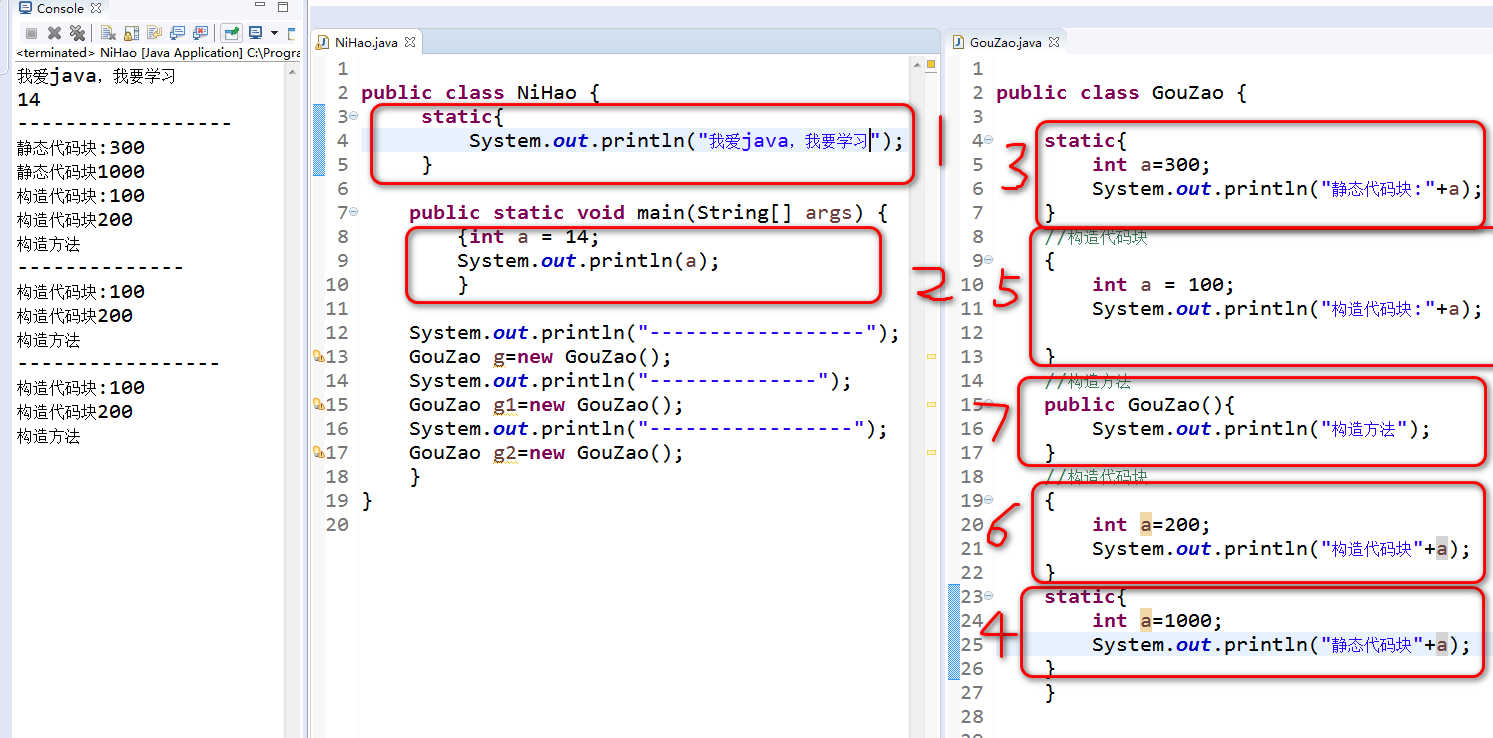
Task: Switch to the GouZao.java editor tab
Action: 1005,43
